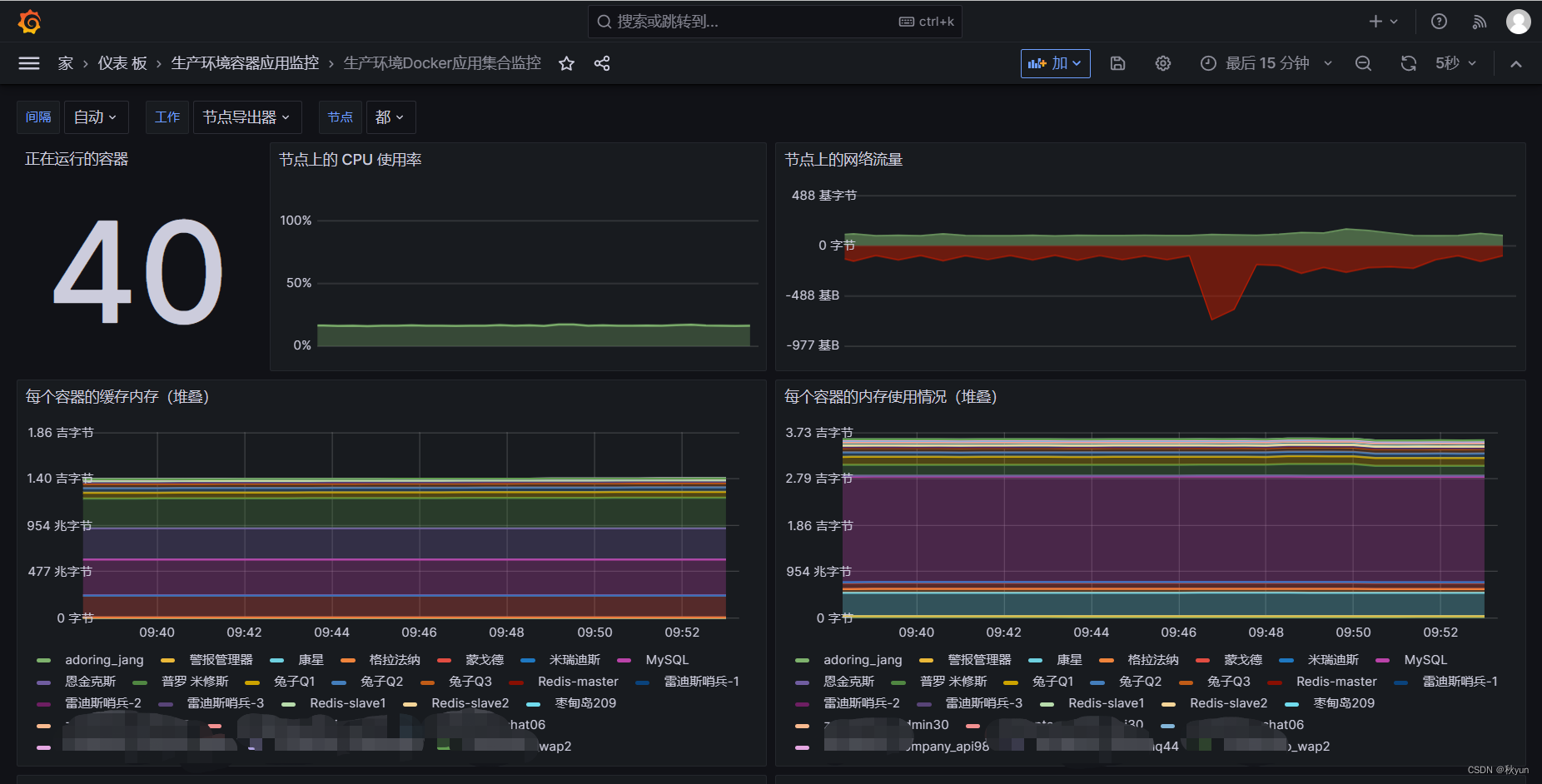Toggle Redis-slave1 series in cached memory legend

pos(348,703)
